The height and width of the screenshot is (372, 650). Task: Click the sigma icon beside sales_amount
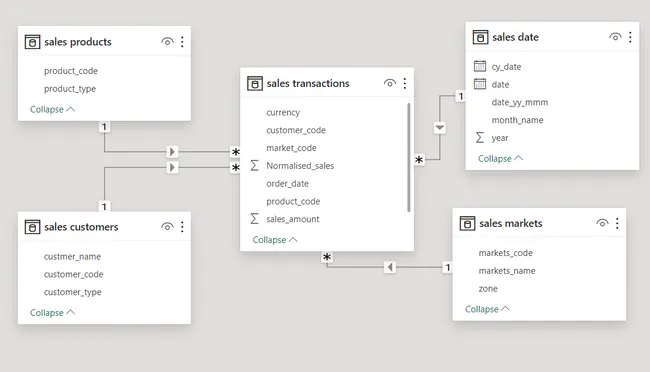click(255, 219)
